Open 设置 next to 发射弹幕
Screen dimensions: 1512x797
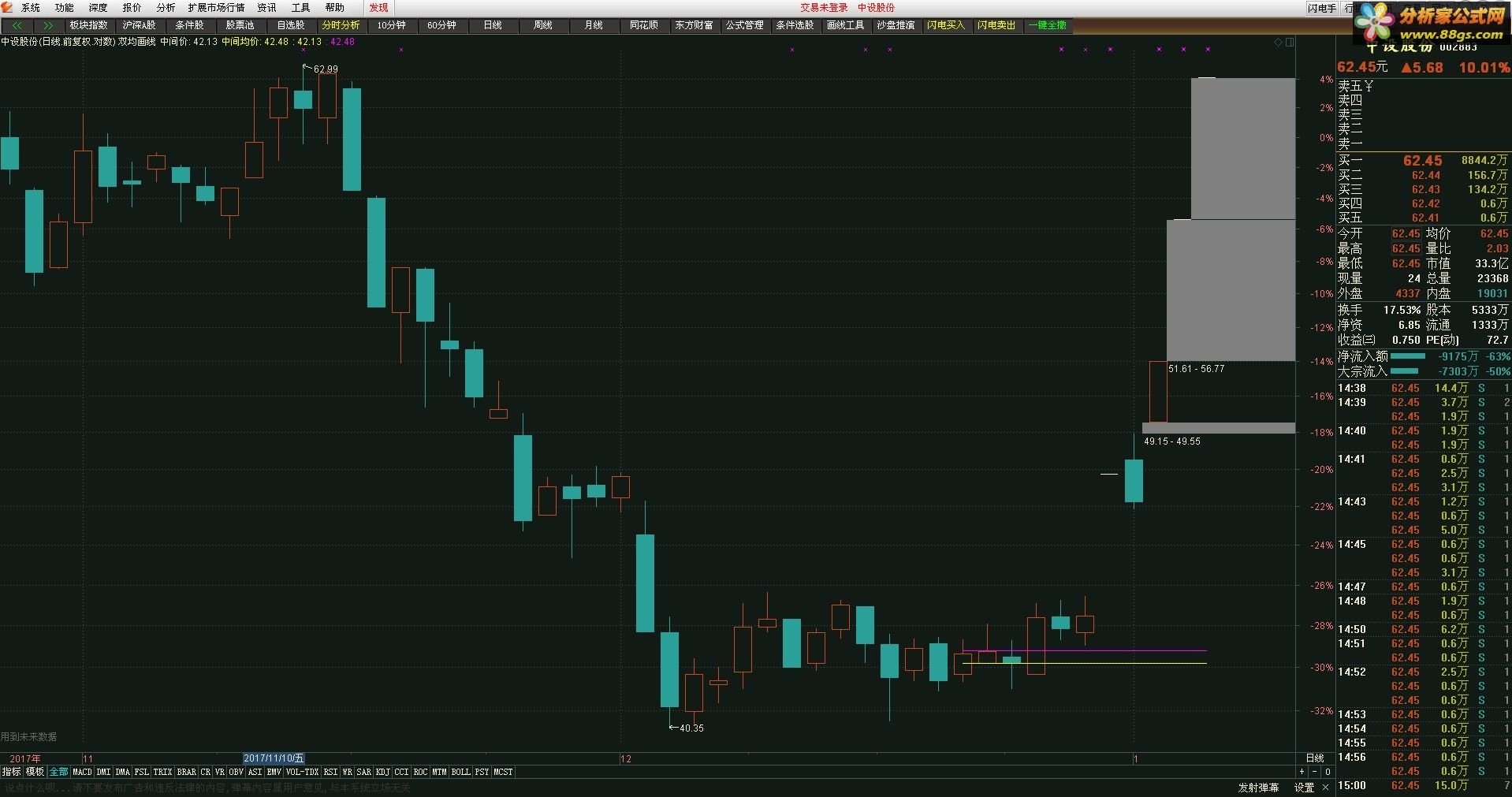point(1304,788)
